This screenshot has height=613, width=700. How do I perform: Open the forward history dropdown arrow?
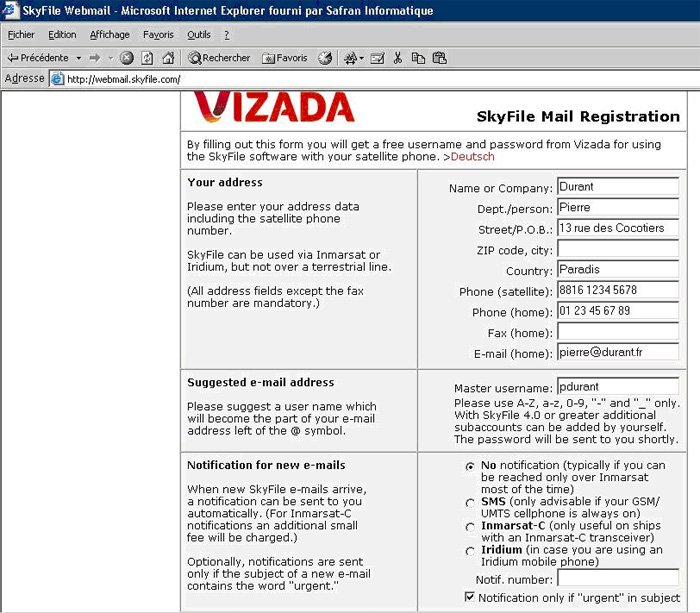click(x=110, y=58)
